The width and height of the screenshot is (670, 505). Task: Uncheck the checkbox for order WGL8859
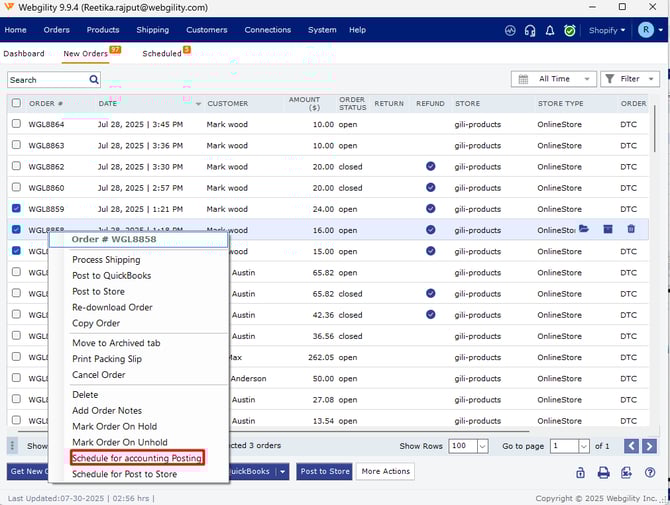coord(15,209)
